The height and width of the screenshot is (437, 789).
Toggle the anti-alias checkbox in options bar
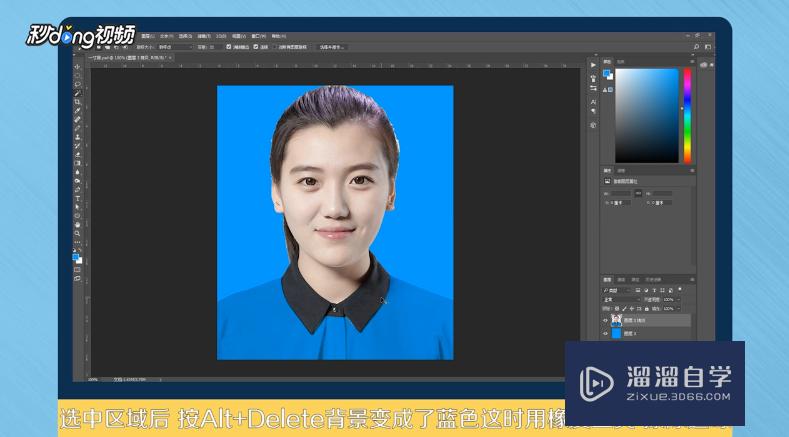(x=229, y=46)
